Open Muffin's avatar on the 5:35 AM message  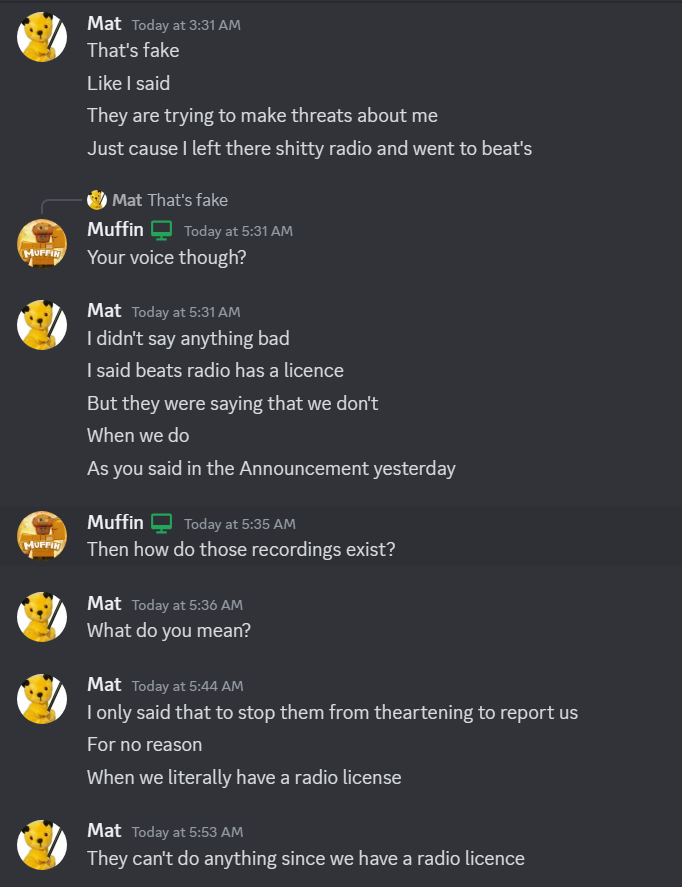pyautogui.click(x=42, y=536)
